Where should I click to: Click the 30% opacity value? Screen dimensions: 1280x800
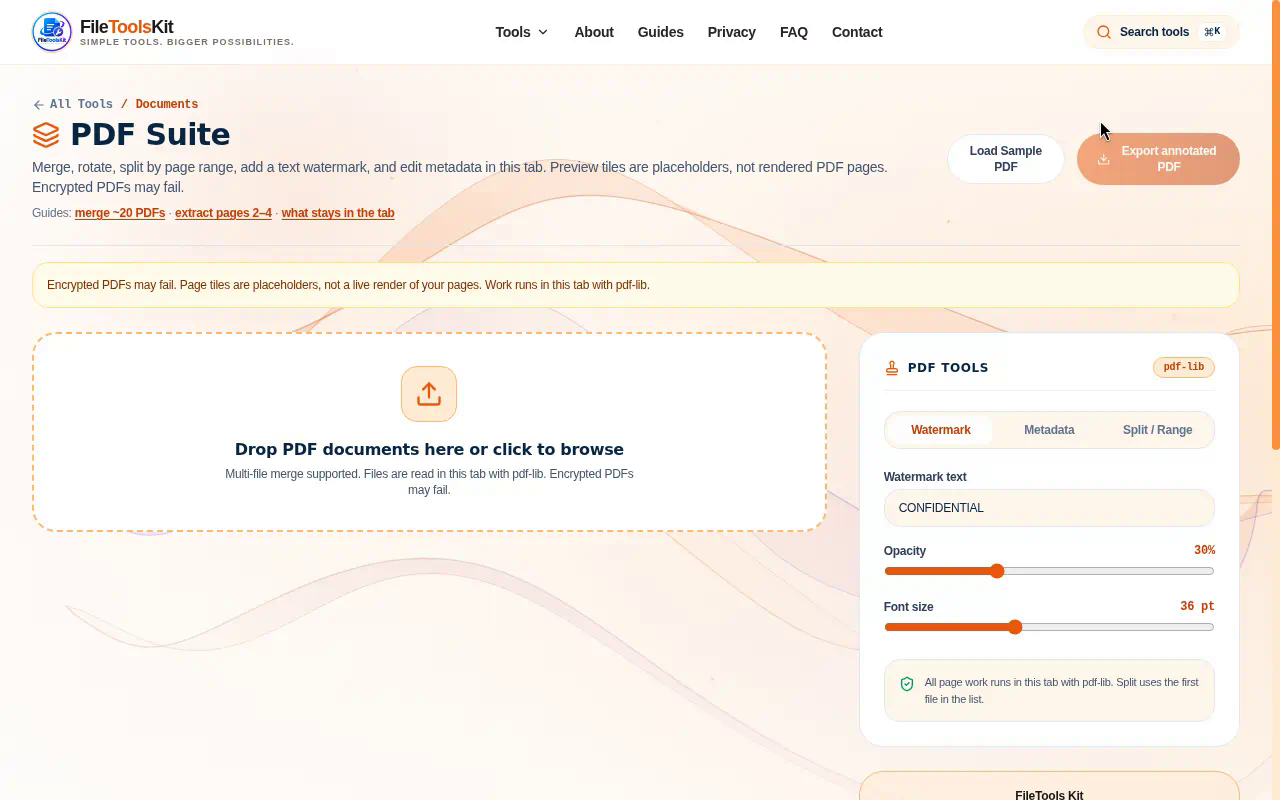point(1204,551)
